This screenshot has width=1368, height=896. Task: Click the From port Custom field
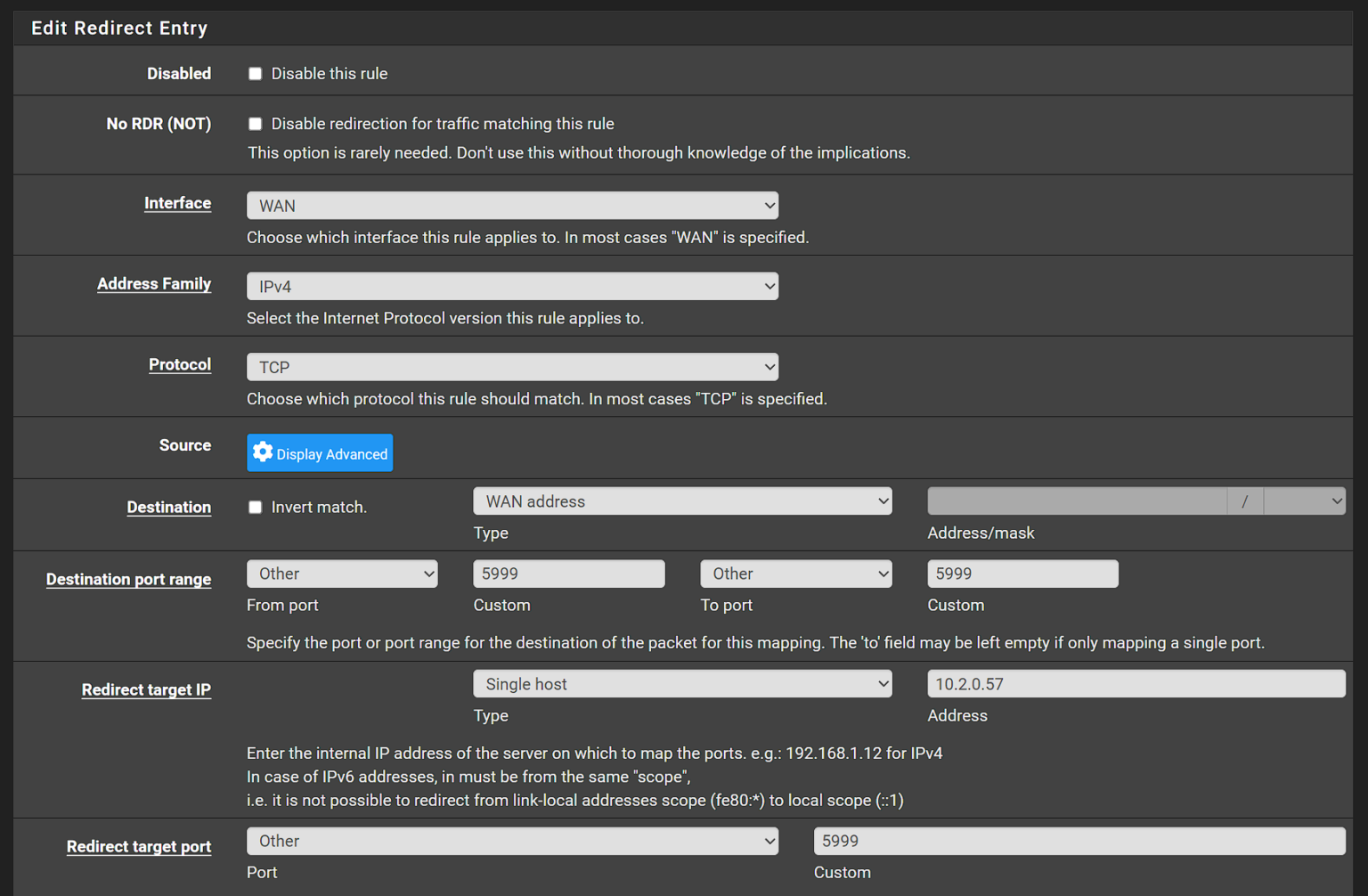[x=568, y=573]
